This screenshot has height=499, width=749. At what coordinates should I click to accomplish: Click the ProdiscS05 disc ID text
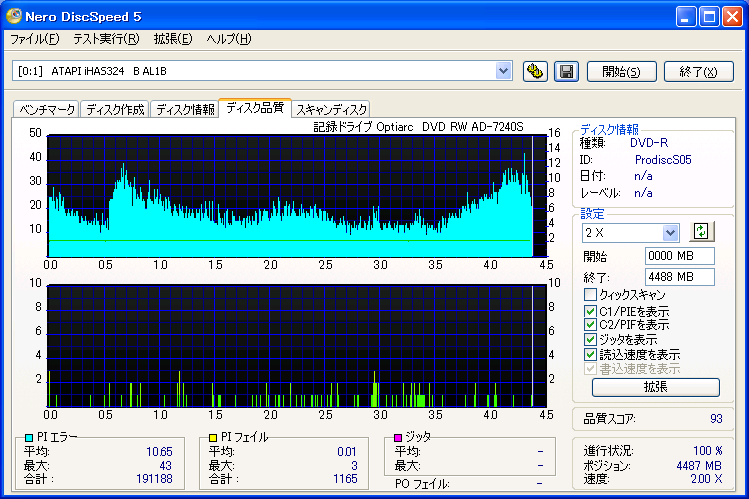coord(663,160)
